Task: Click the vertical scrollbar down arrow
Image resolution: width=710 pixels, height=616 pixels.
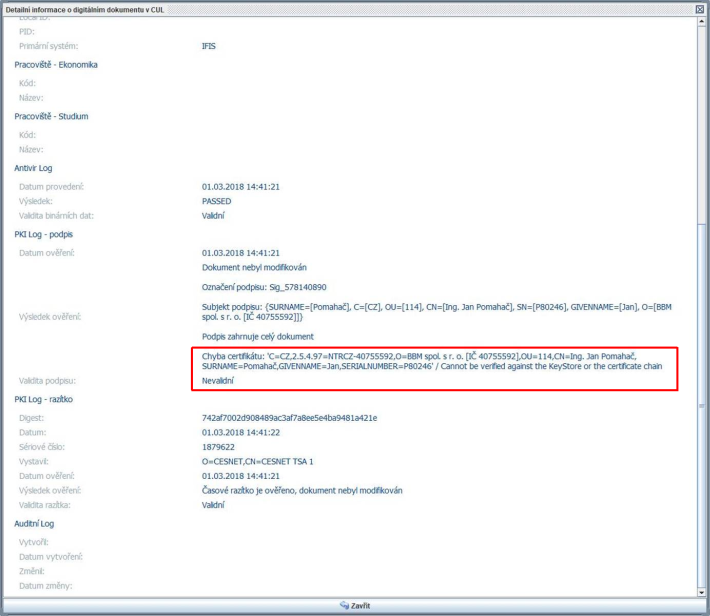Action: (x=701, y=592)
